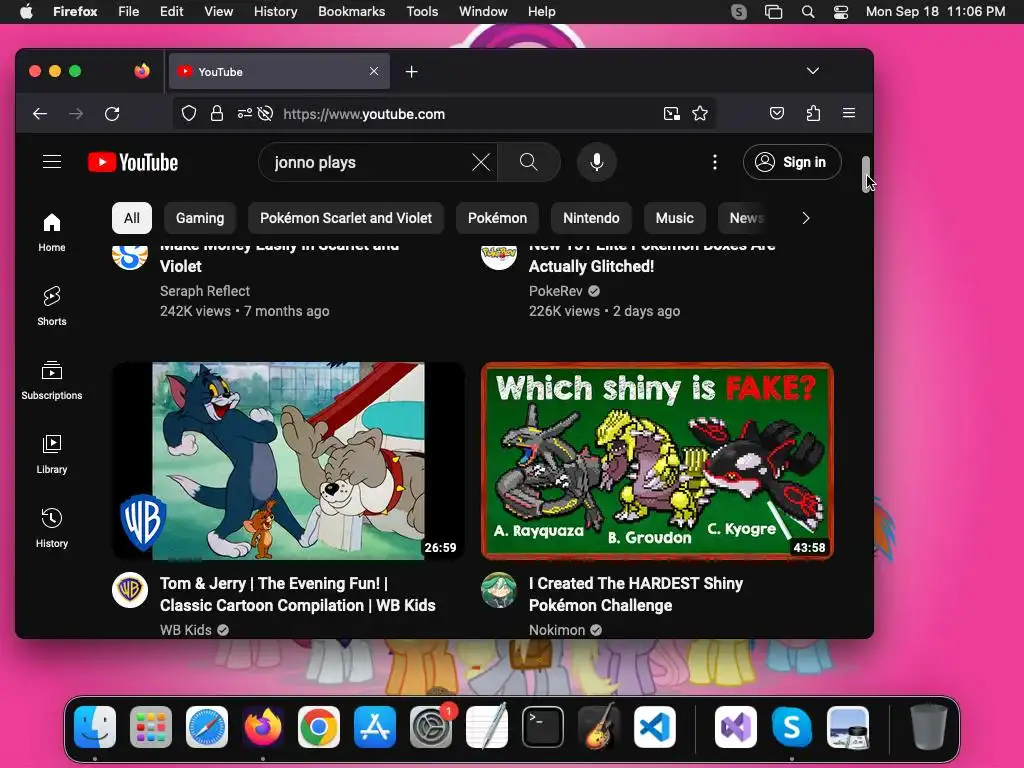Click the WB Kids channel avatar

(x=130, y=590)
